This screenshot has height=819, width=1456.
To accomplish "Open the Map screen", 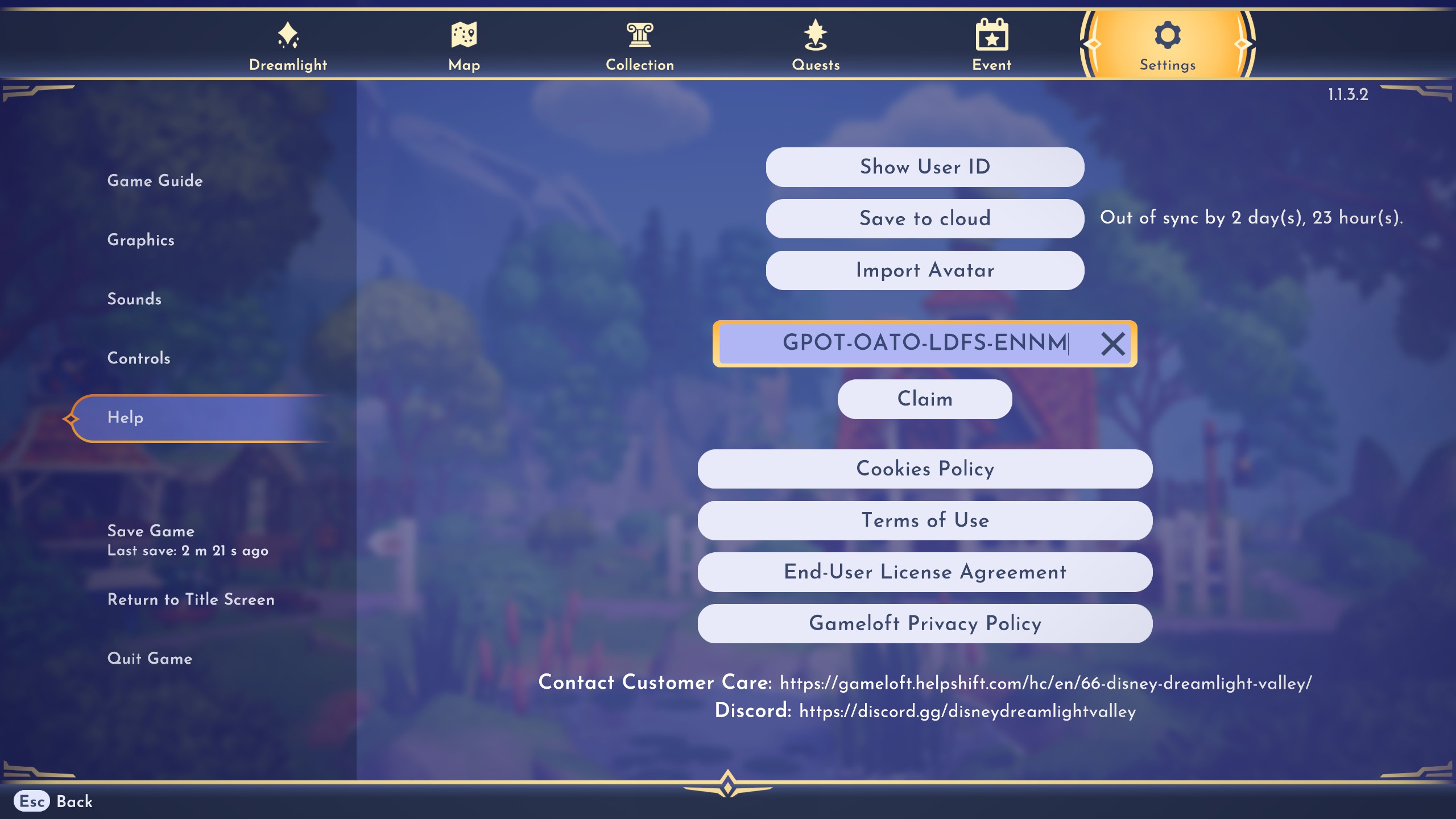I will [463, 47].
